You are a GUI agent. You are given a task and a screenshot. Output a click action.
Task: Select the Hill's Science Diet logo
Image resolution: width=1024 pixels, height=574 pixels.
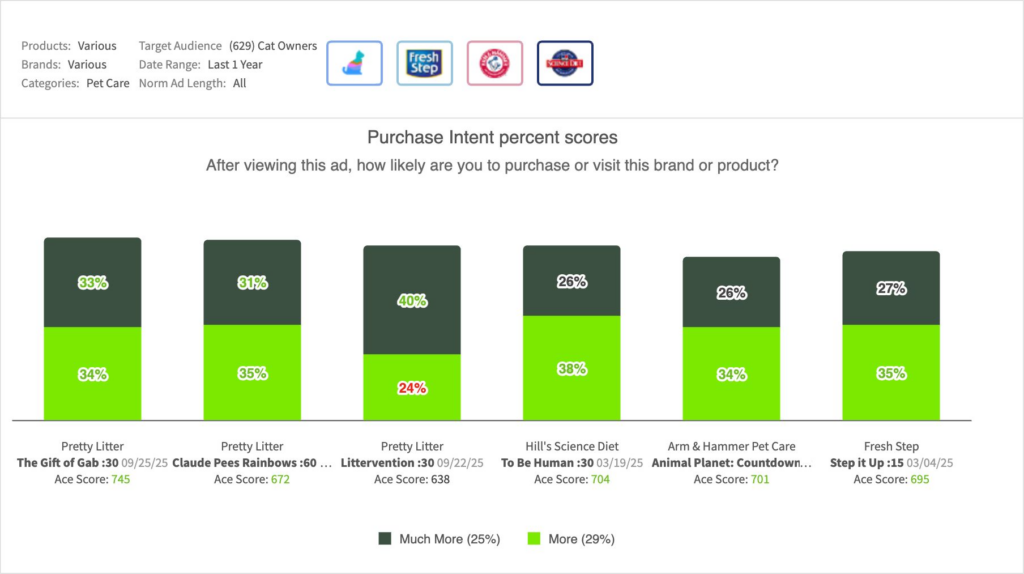pyautogui.click(x=565, y=63)
